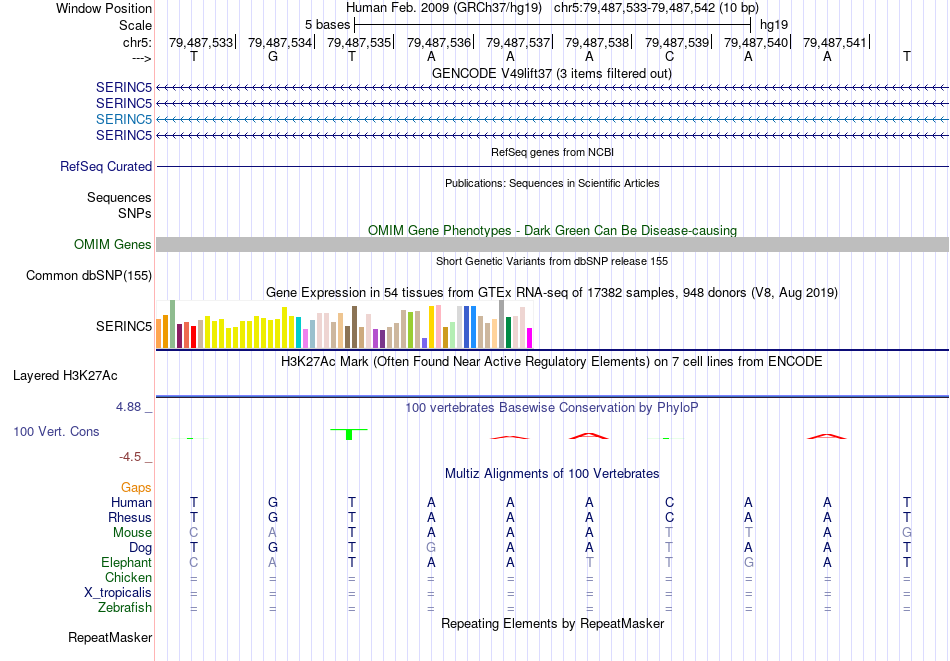The height and width of the screenshot is (661, 950).
Task: Click the G base in the Elephant row
Action: pos(748,562)
